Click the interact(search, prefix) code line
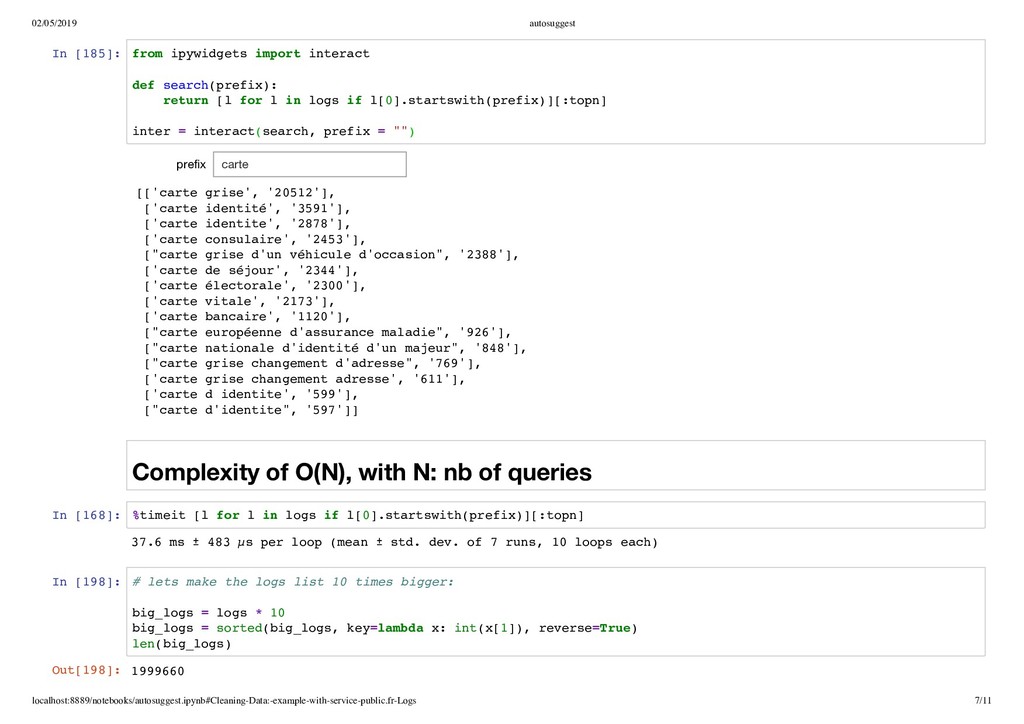This screenshot has width=1024, height=724. 273,131
